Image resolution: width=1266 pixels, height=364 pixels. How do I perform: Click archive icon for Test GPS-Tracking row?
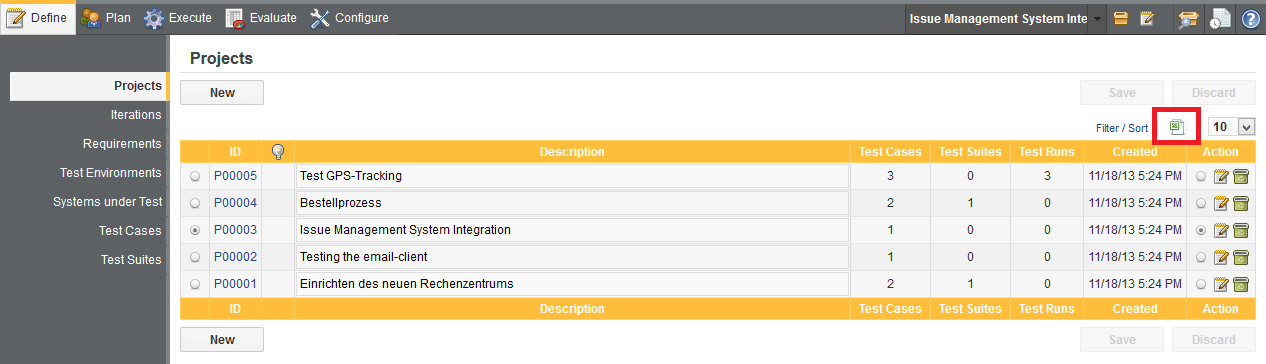(1240, 176)
